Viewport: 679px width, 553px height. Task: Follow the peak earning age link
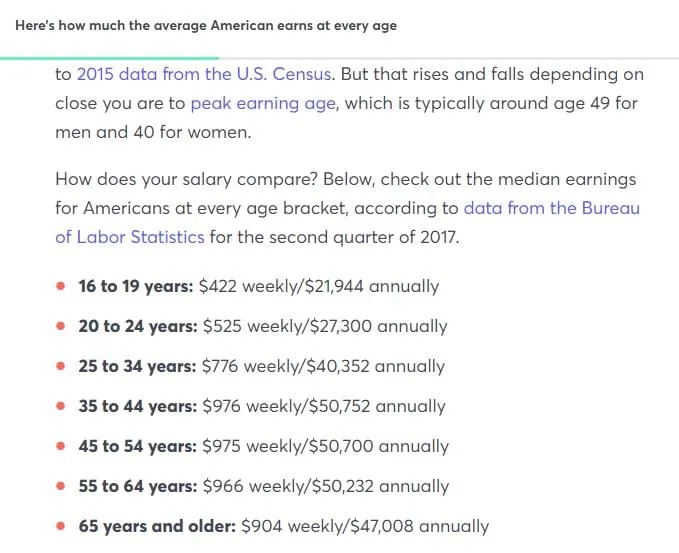tap(263, 103)
